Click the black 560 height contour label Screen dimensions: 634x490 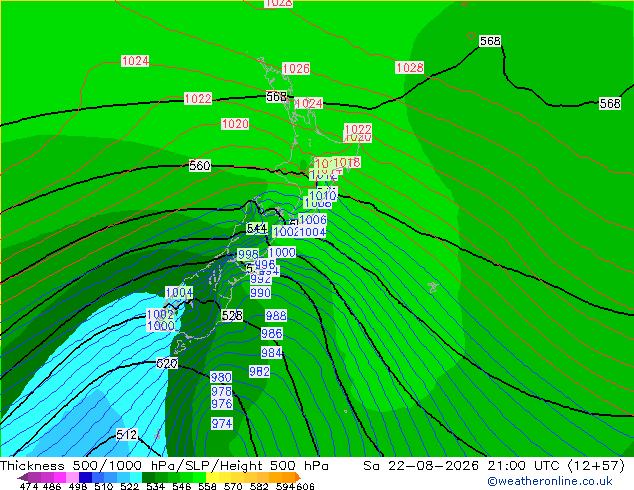coord(200,165)
